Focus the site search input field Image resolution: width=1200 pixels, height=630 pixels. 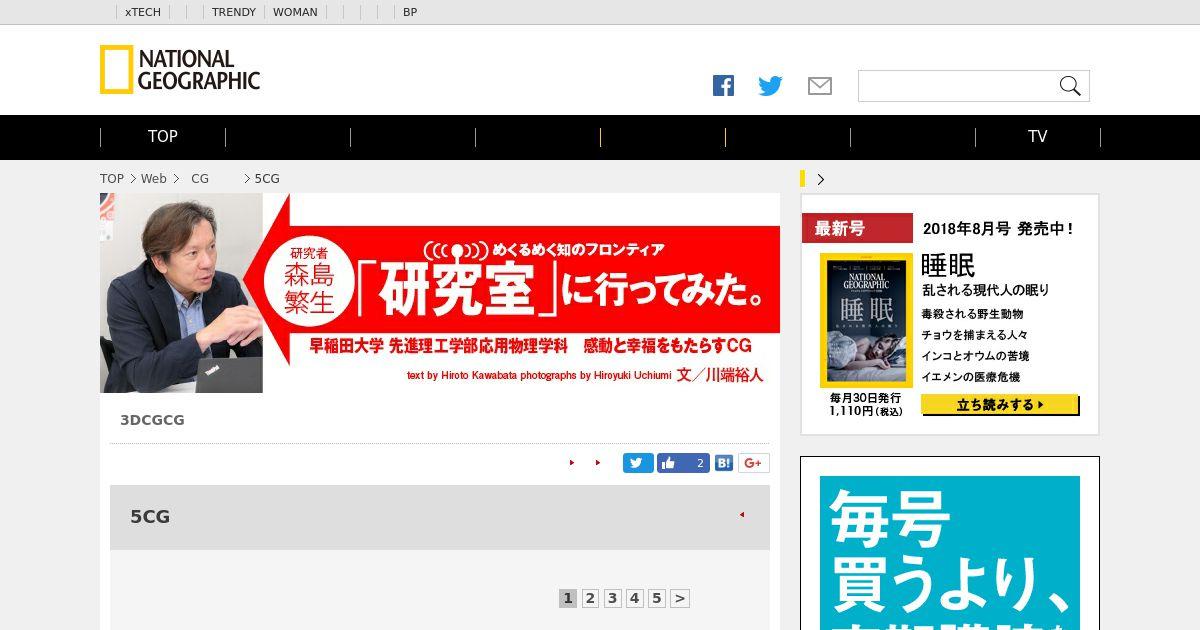957,86
